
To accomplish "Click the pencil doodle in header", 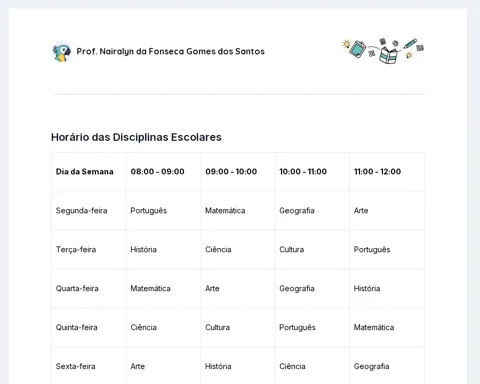I will tap(410, 44).
